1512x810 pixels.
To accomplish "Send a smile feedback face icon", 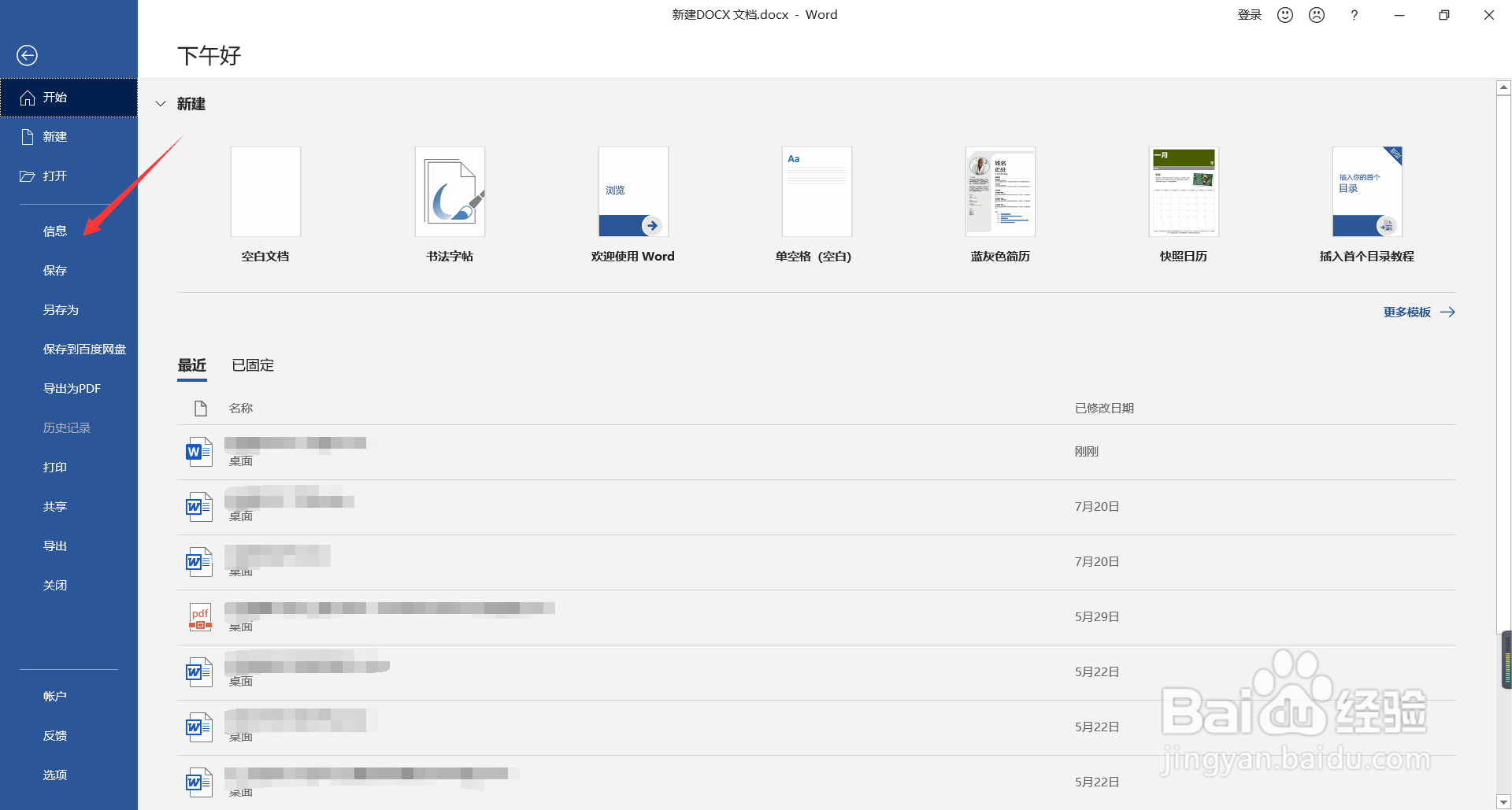I will click(x=1285, y=15).
